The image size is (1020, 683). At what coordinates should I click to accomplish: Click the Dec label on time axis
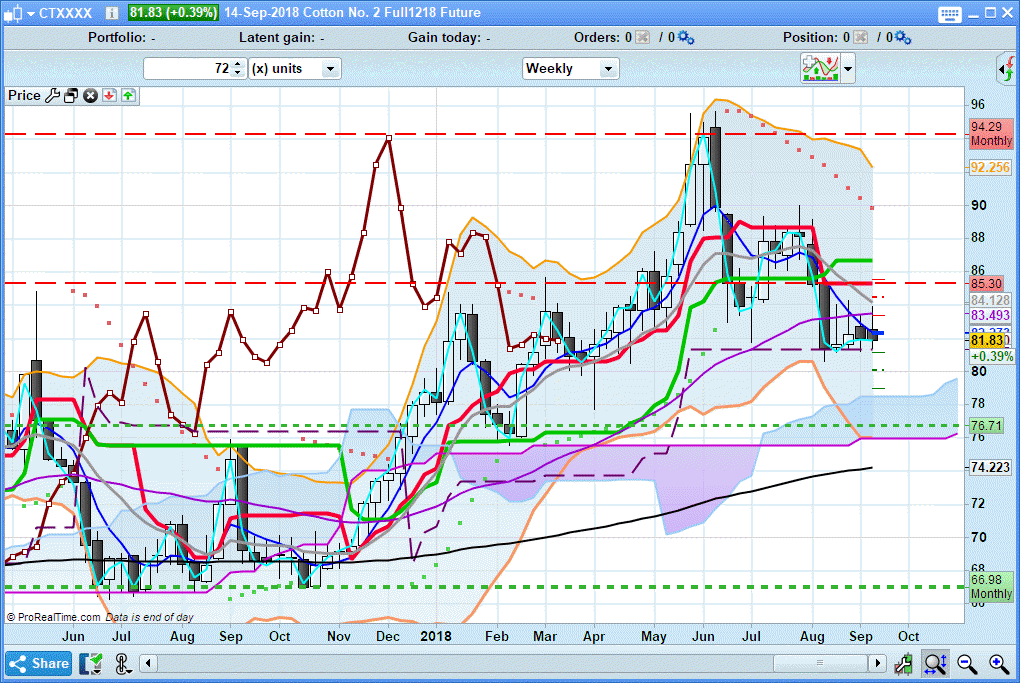click(x=388, y=636)
